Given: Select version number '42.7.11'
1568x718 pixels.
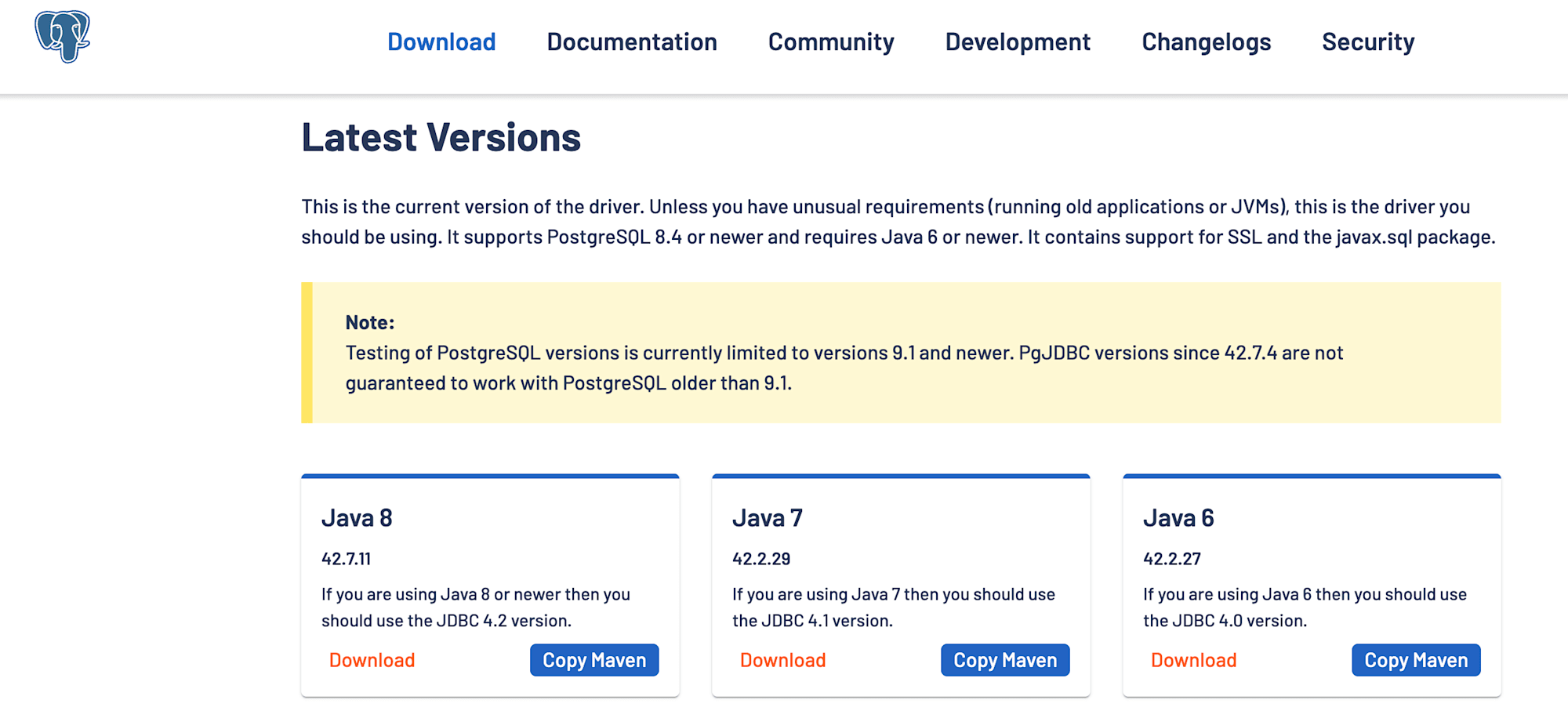Looking at the screenshot, I should 346,559.
